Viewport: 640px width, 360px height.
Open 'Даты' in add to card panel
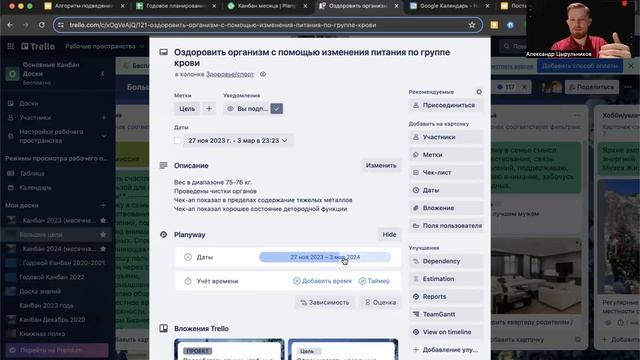(x=446, y=190)
